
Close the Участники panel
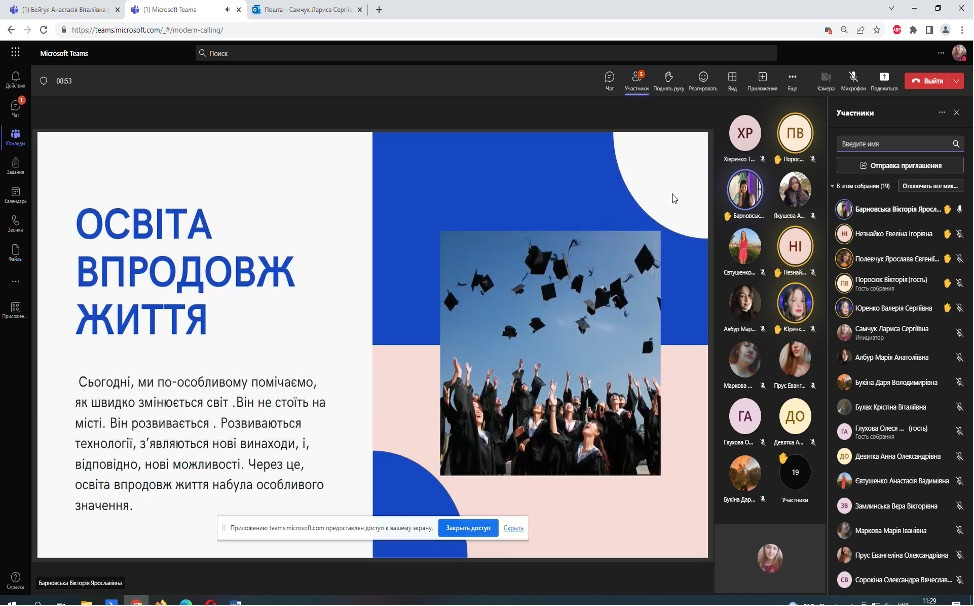(957, 112)
